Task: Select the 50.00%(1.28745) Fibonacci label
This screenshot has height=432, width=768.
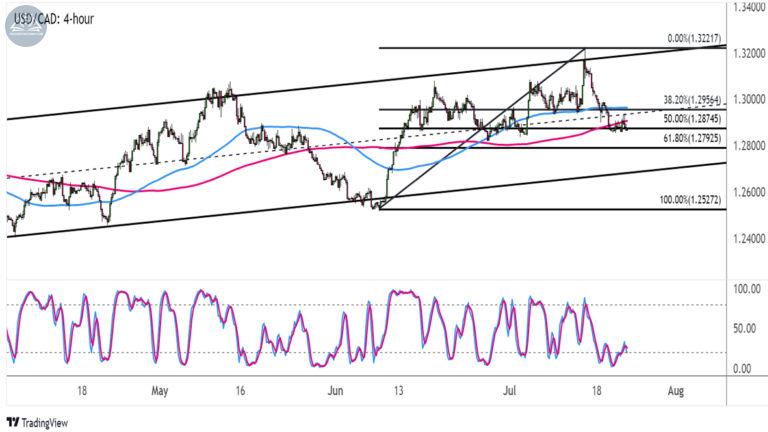Action: [x=692, y=119]
